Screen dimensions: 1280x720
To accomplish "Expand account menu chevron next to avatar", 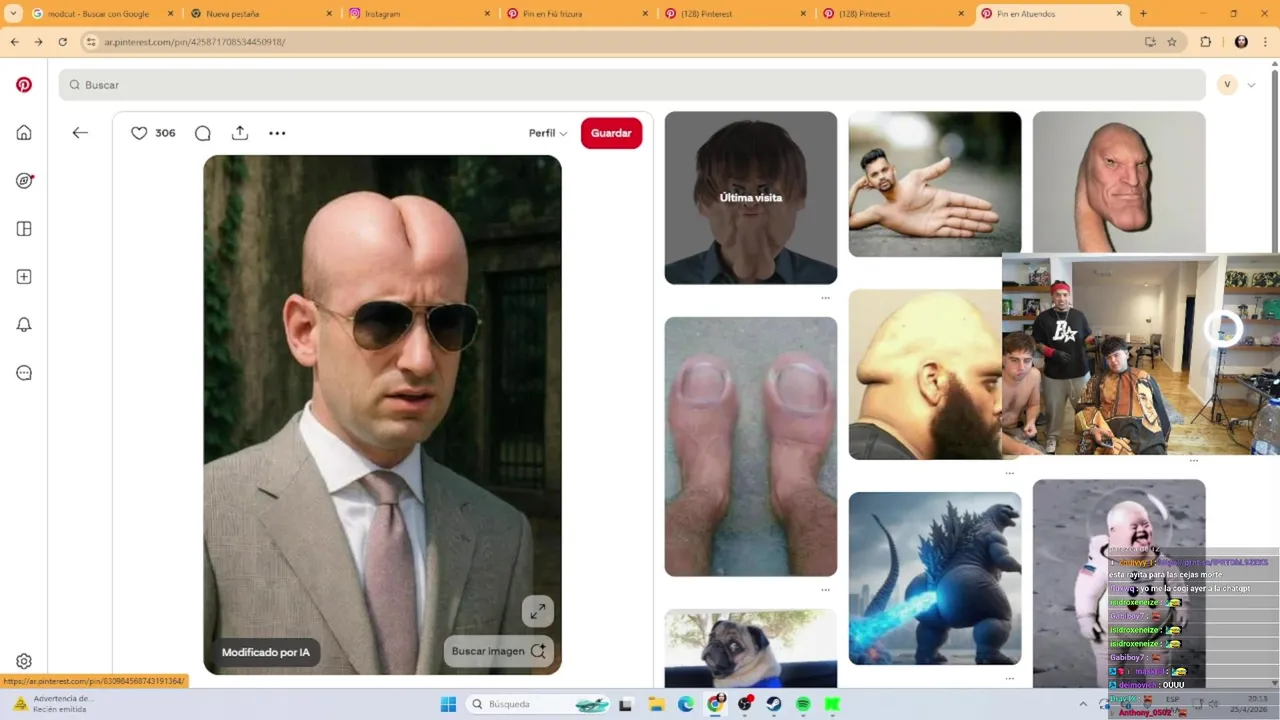I will pos(1251,85).
